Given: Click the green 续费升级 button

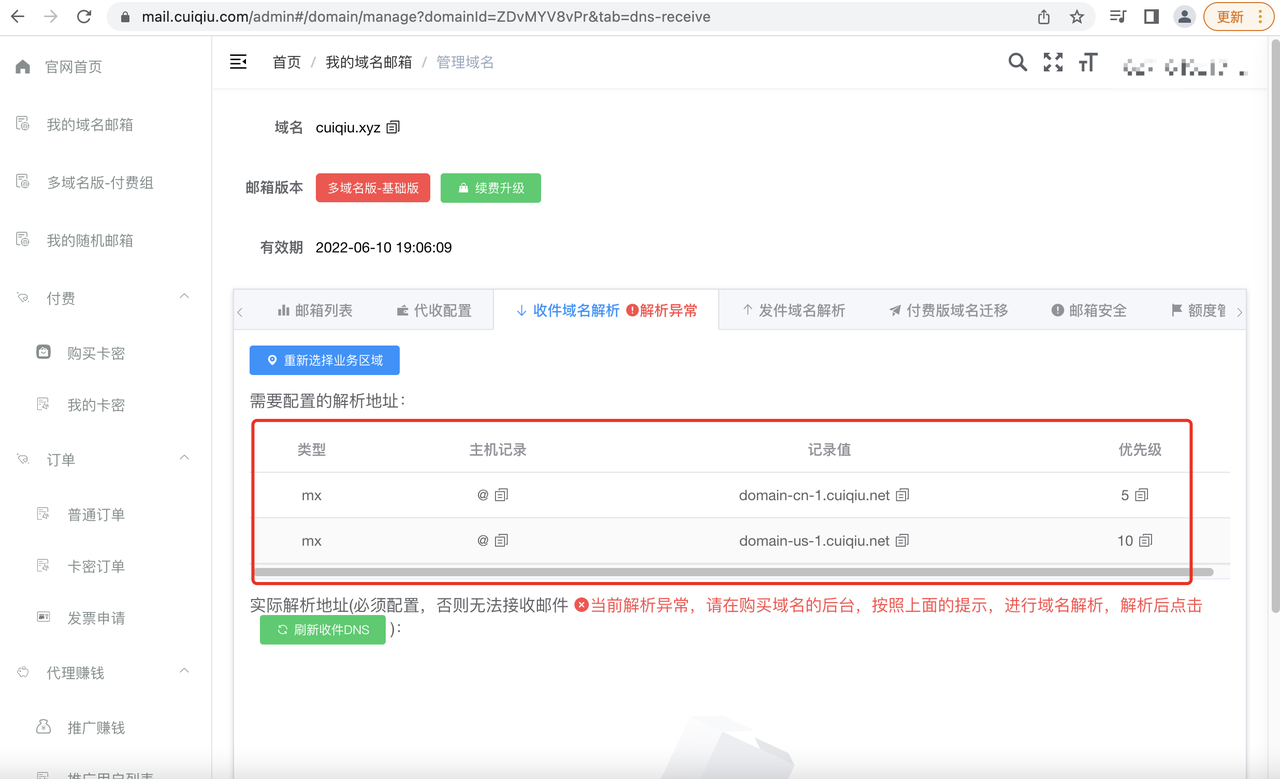Looking at the screenshot, I should click(x=490, y=188).
